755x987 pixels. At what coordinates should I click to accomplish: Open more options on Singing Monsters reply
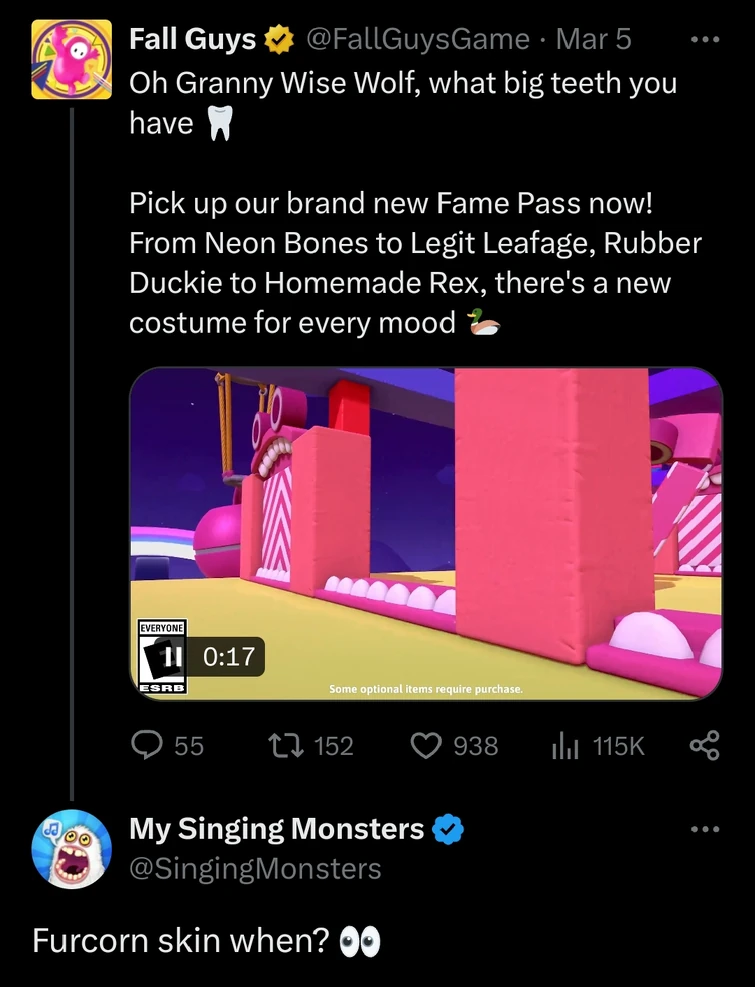point(705,829)
